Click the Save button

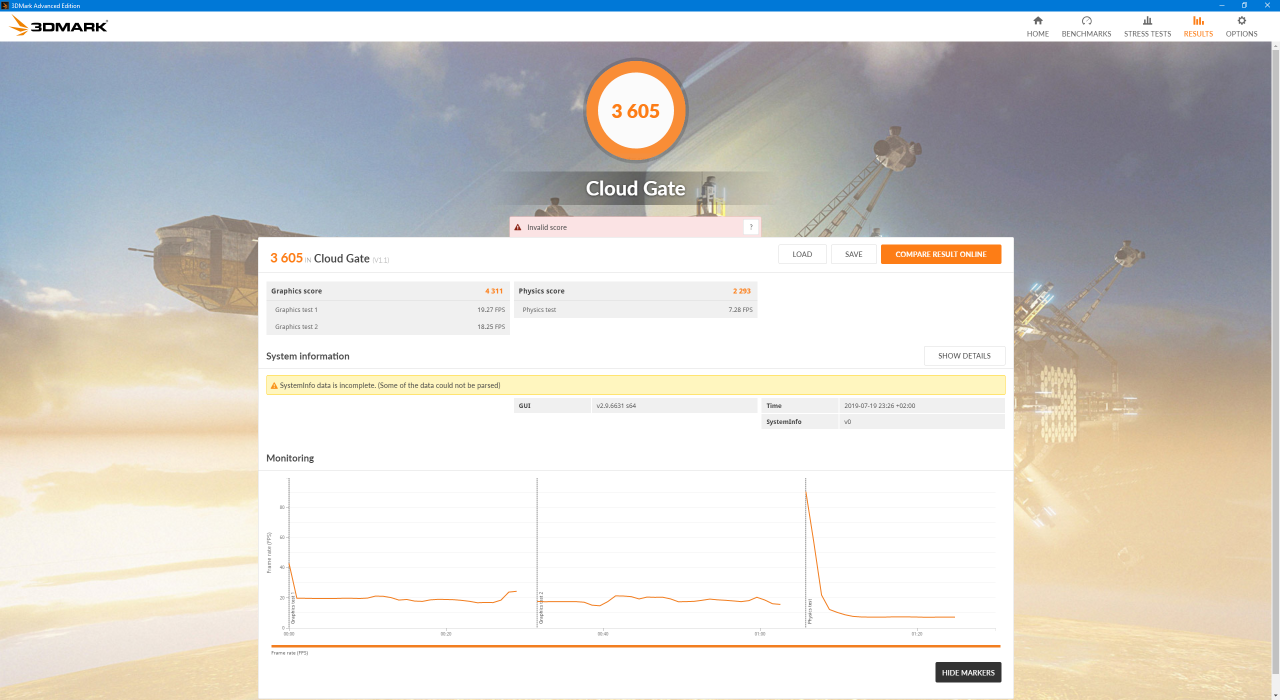tap(854, 254)
